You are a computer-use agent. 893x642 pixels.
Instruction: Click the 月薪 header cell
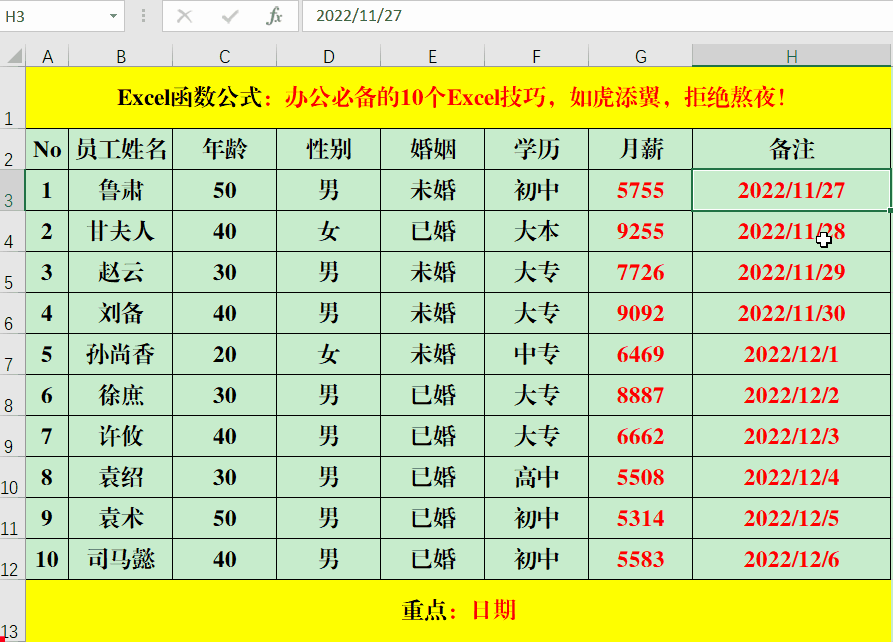640,149
